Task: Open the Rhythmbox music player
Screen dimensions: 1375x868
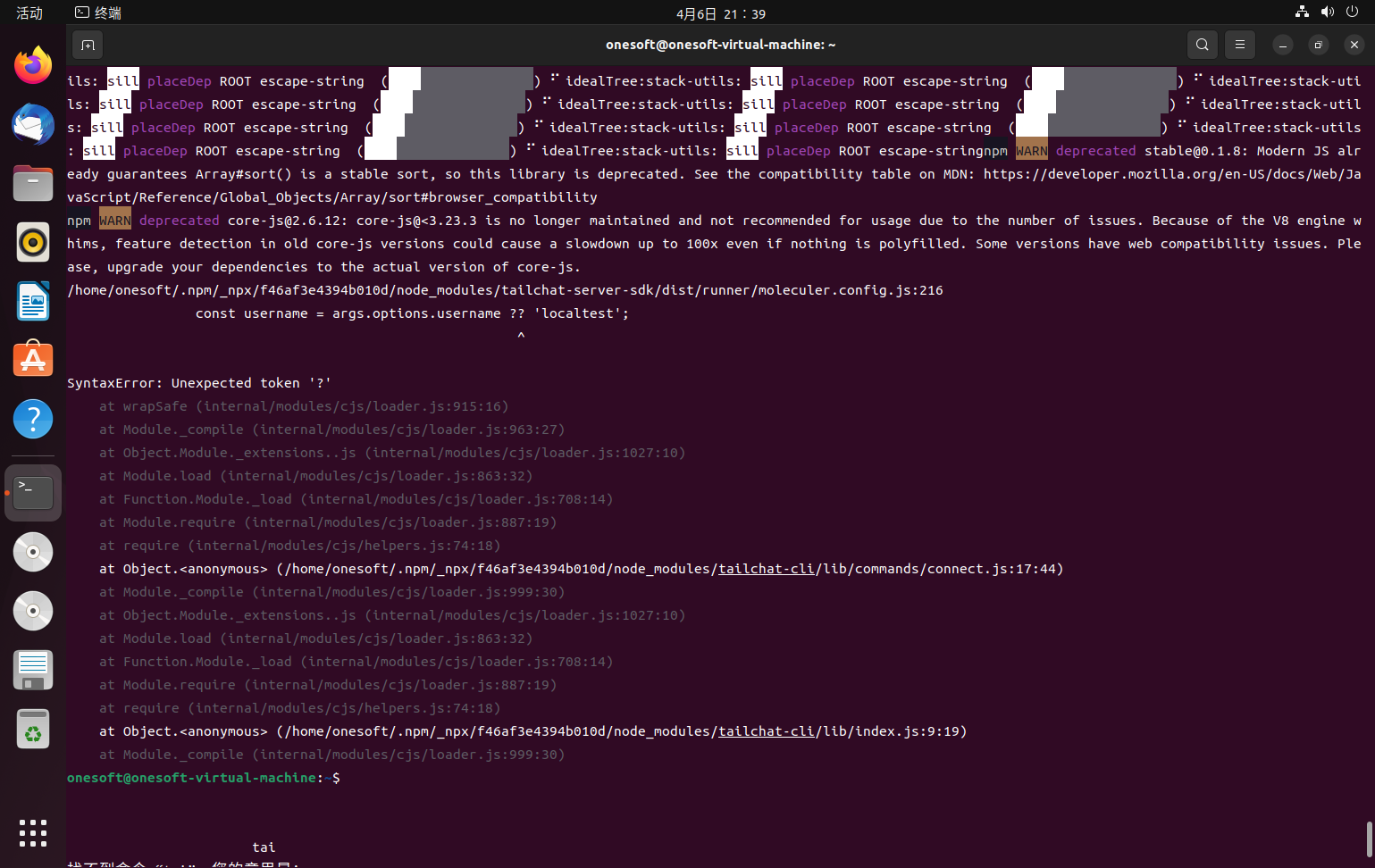Action: pyautogui.click(x=32, y=241)
